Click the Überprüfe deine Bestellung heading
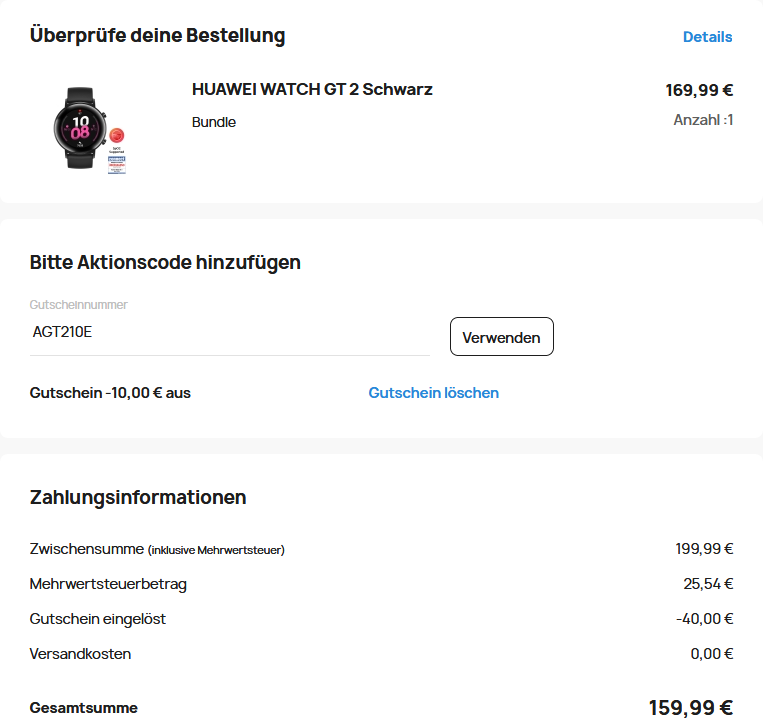 157,36
